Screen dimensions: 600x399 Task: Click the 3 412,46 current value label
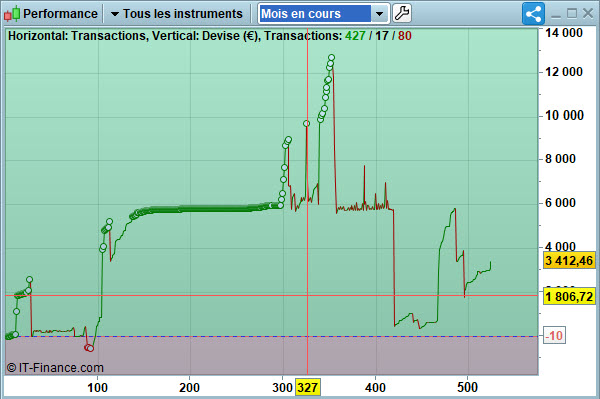click(x=569, y=261)
